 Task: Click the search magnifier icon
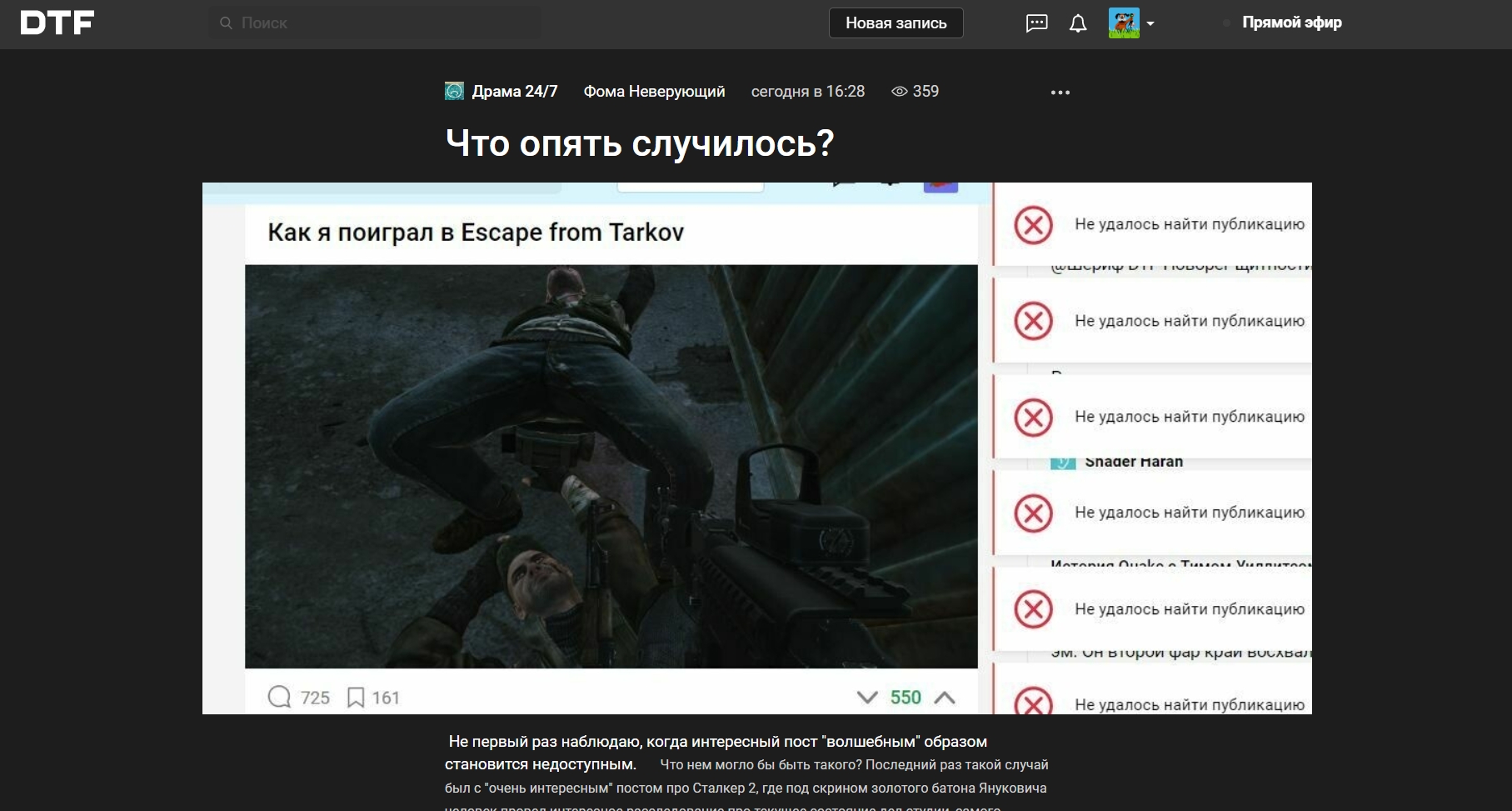point(226,23)
